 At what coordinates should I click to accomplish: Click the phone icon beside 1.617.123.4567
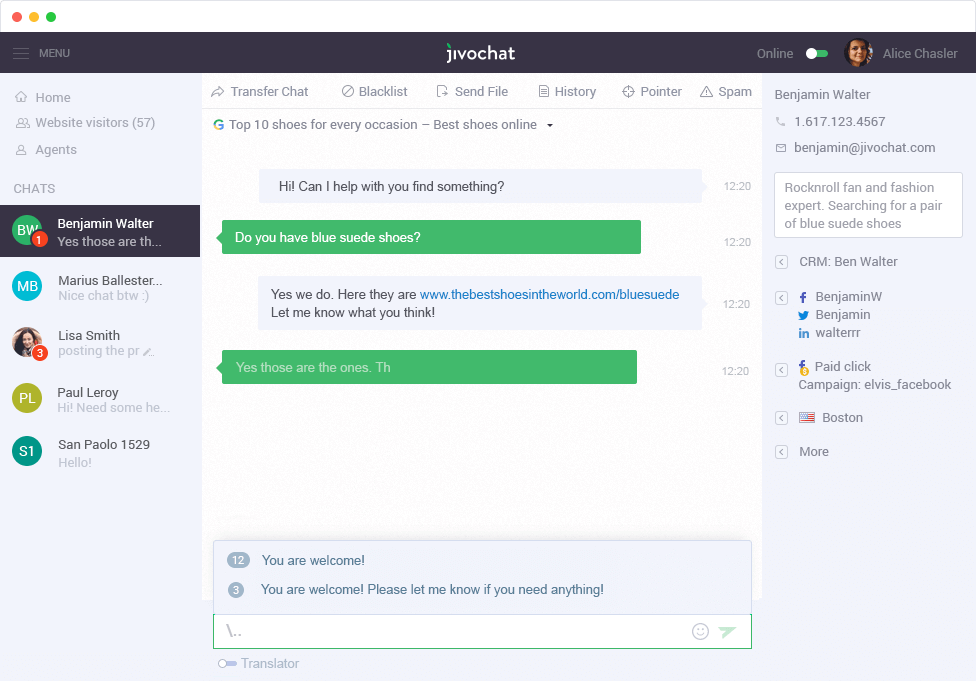(x=781, y=121)
